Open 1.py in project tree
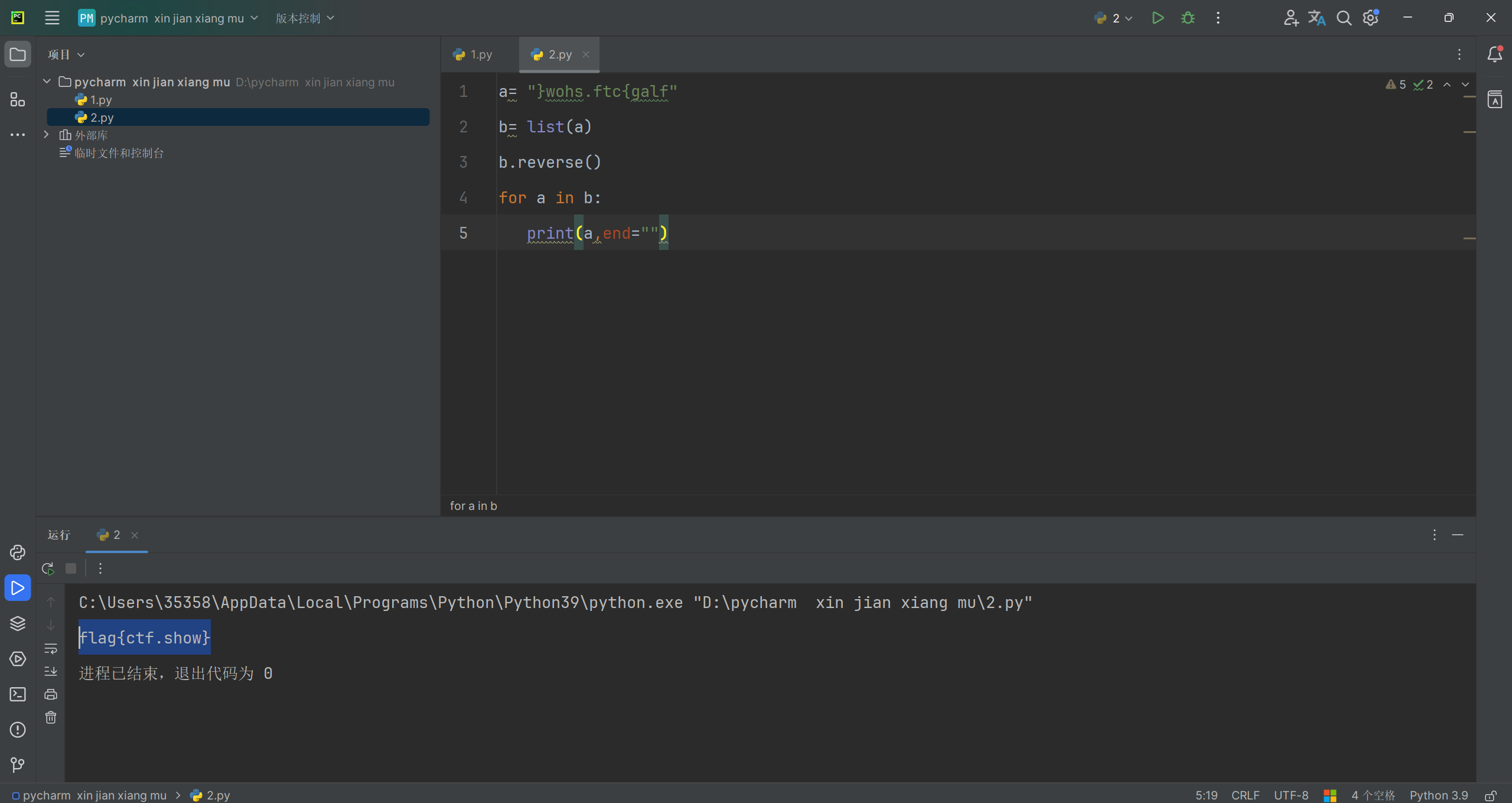The width and height of the screenshot is (1512, 803). pyautogui.click(x=101, y=99)
